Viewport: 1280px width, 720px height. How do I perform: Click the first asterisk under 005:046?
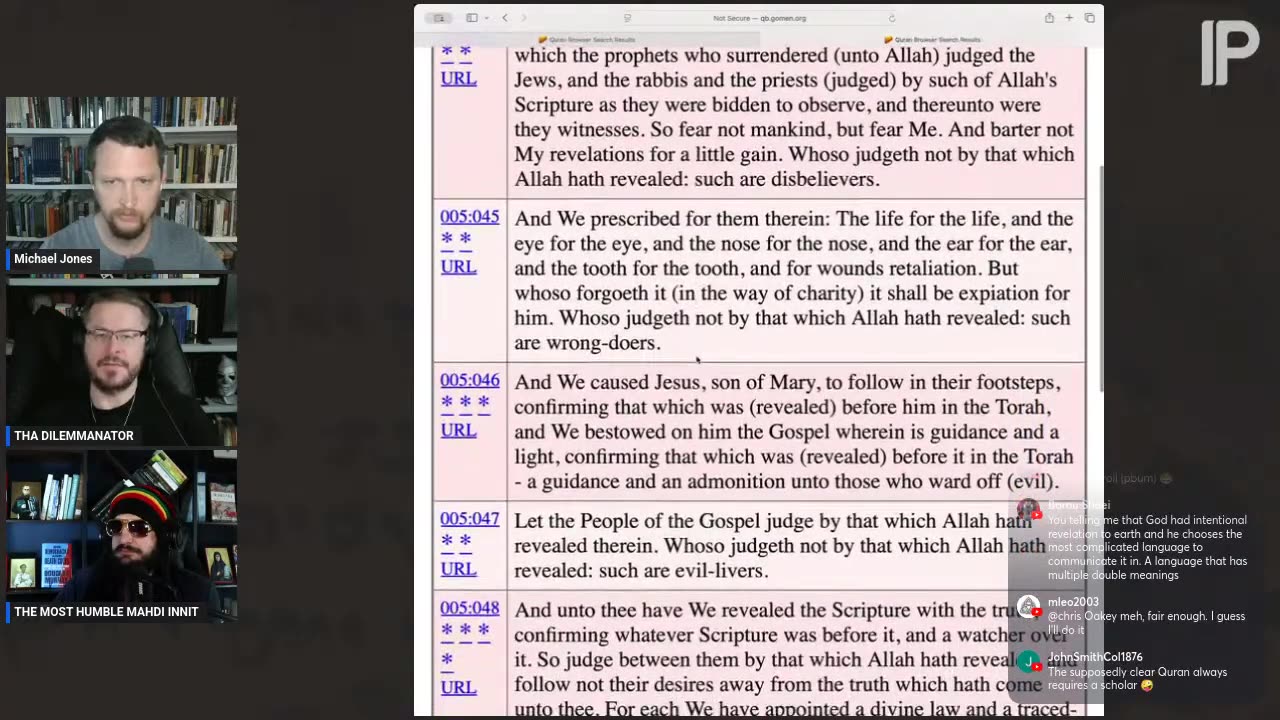pyautogui.click(x=447, y=404)
